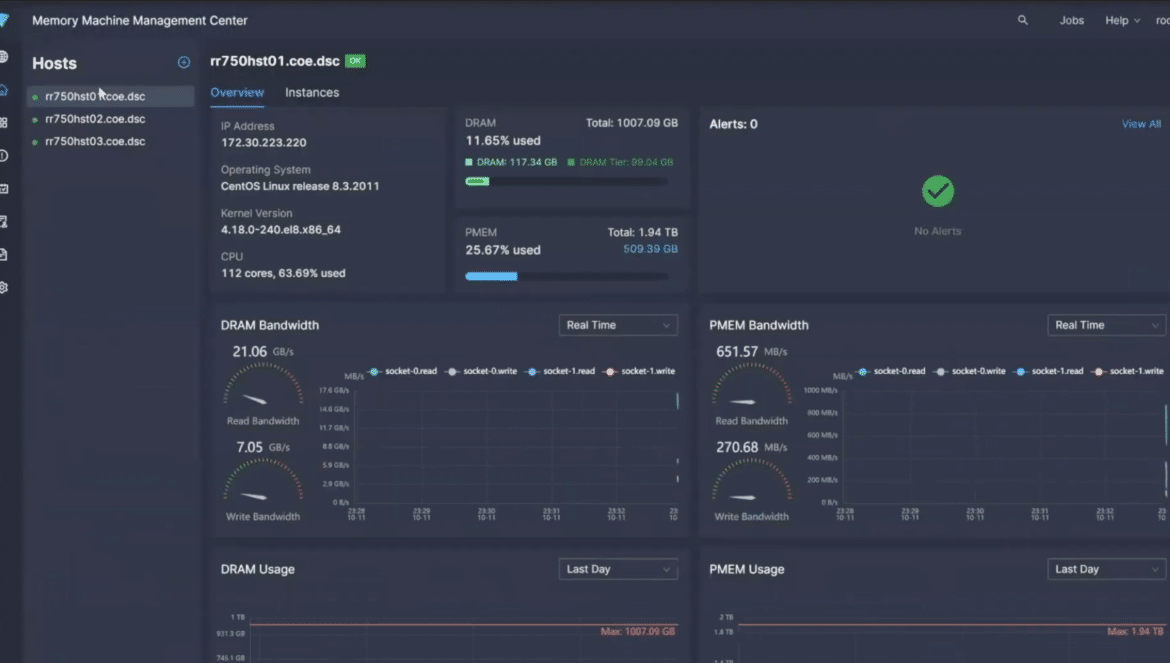Click the 112 cores, 63.69% used text
The image size is (1170, 663).
coord(283,273)
